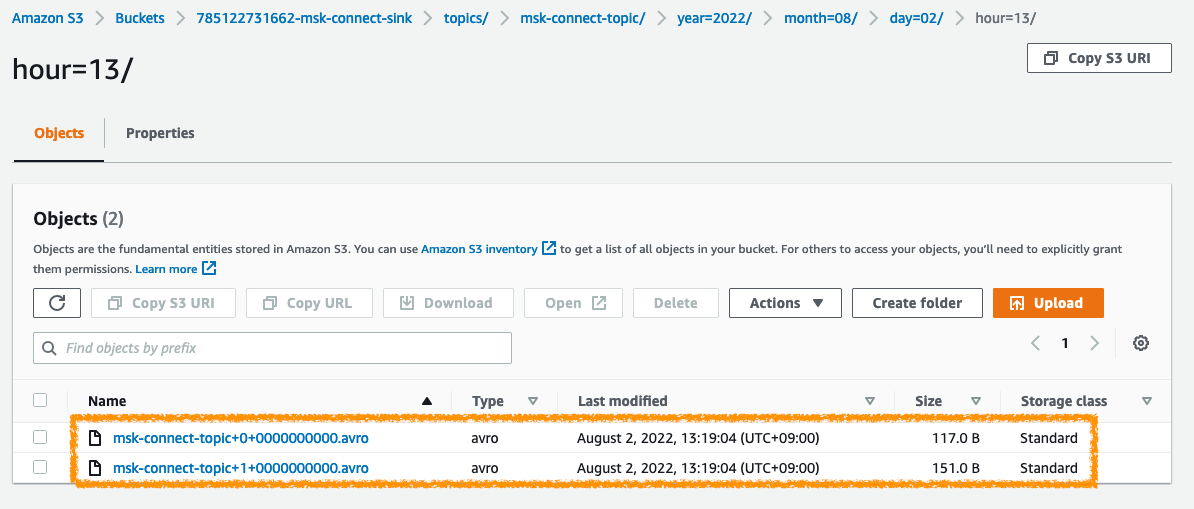Click the 117.0 B size cell

(956, 438)
